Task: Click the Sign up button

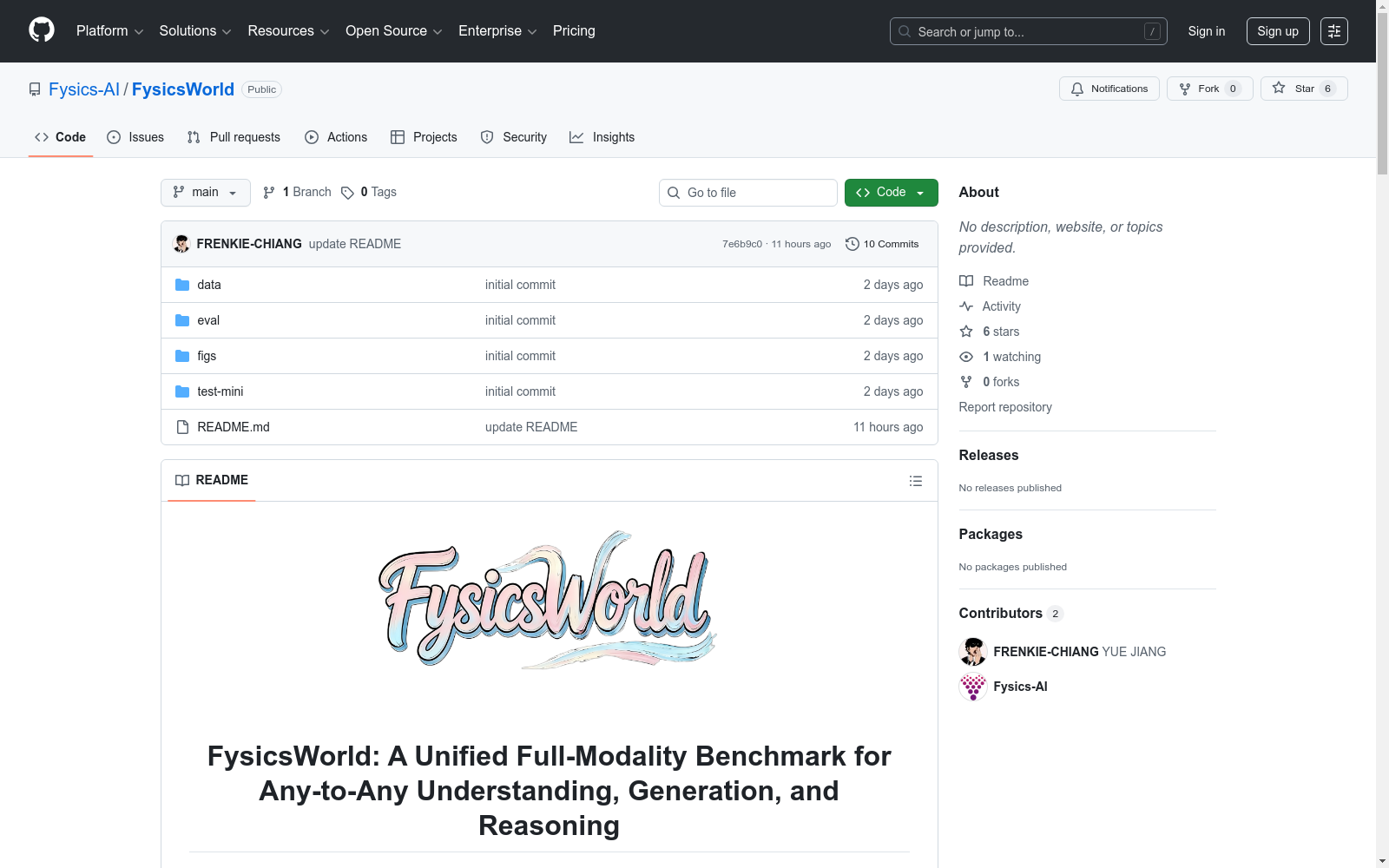Action: click(x=1278, y=31)
